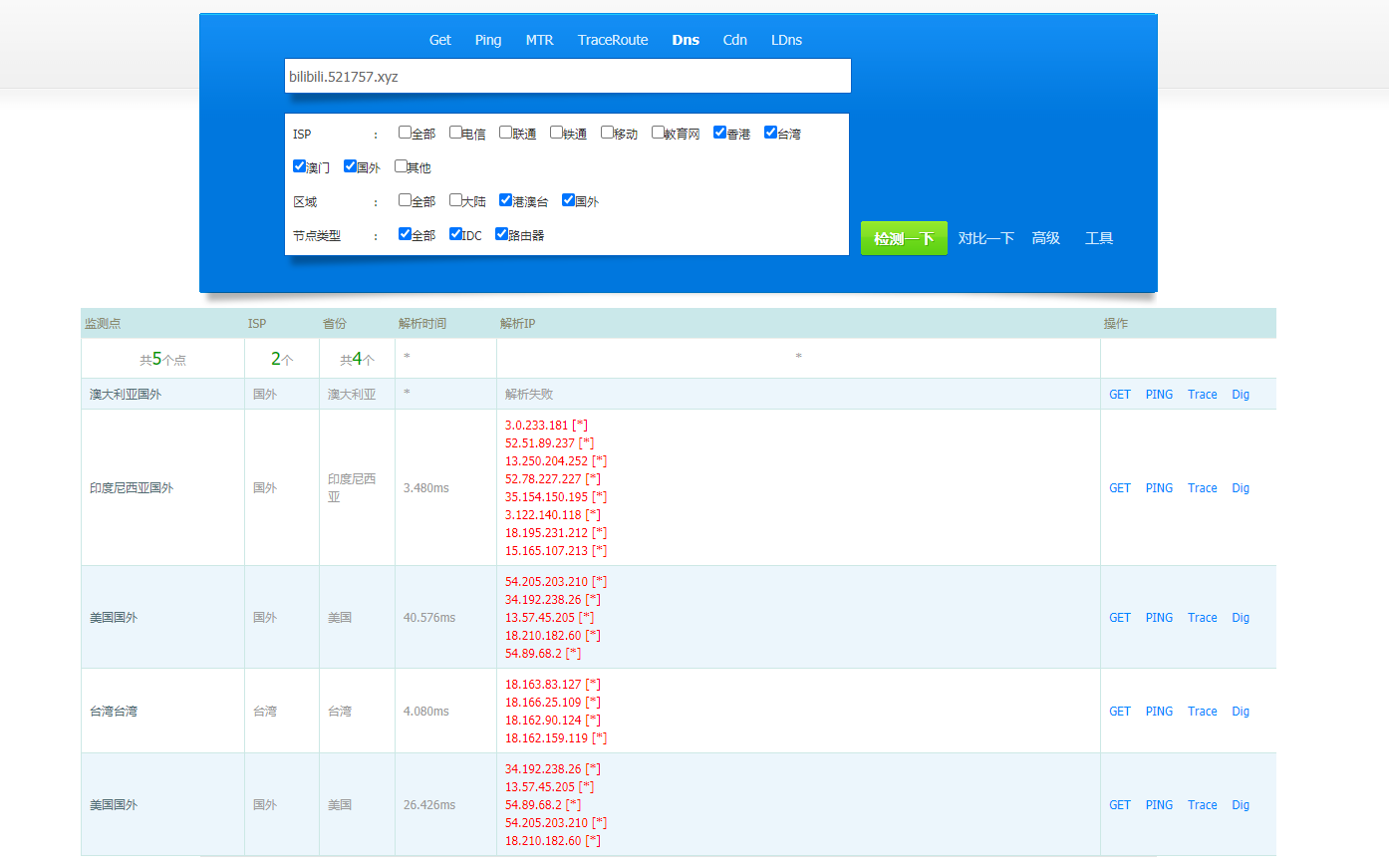
Task: Click the domain input field
Action: click(567, 77)
